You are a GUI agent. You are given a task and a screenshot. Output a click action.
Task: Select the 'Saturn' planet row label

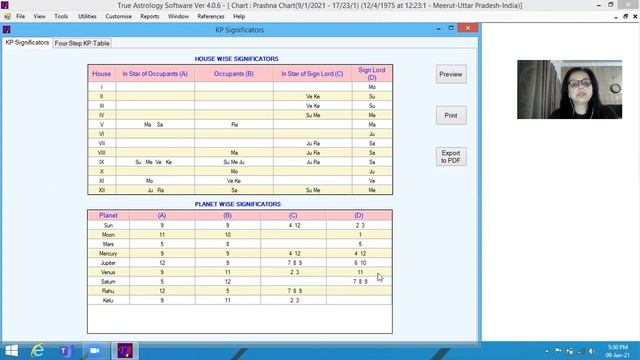coord(108,282)
